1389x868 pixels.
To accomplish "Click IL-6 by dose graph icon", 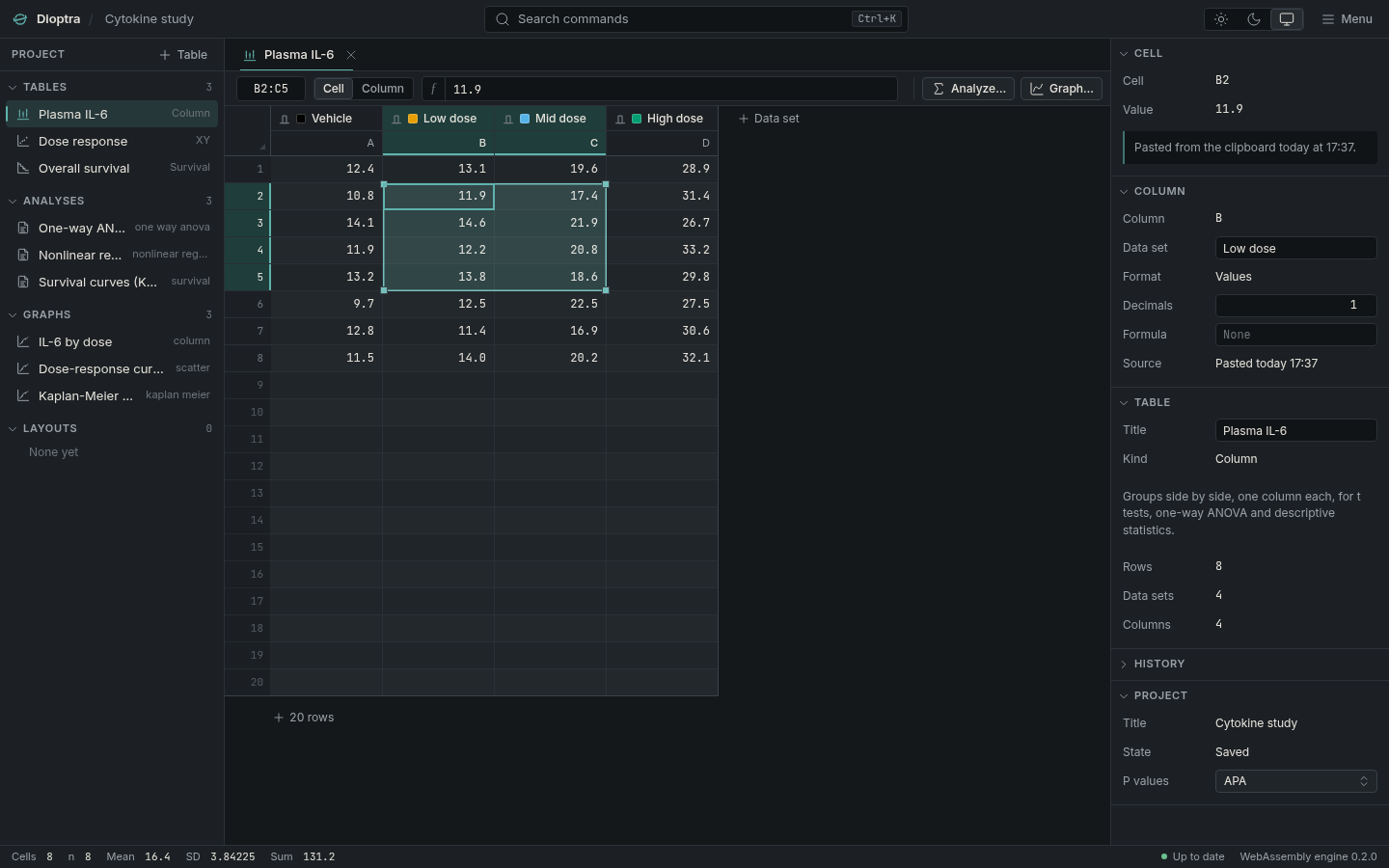I will pyautogui.click(x=23, y=341).
